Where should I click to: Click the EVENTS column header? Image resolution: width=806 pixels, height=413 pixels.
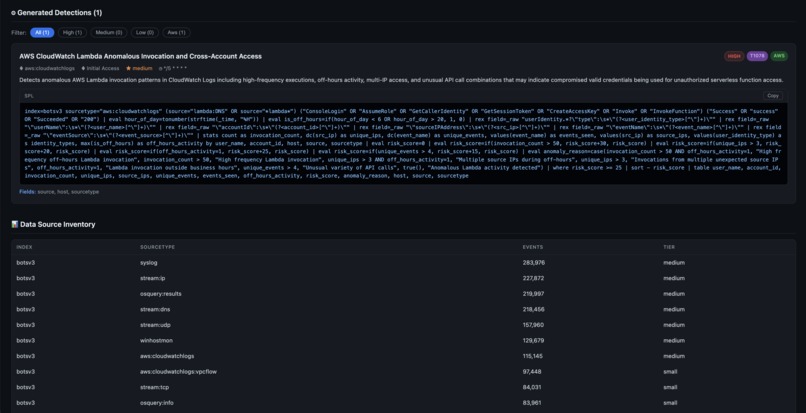pos(533,247)
